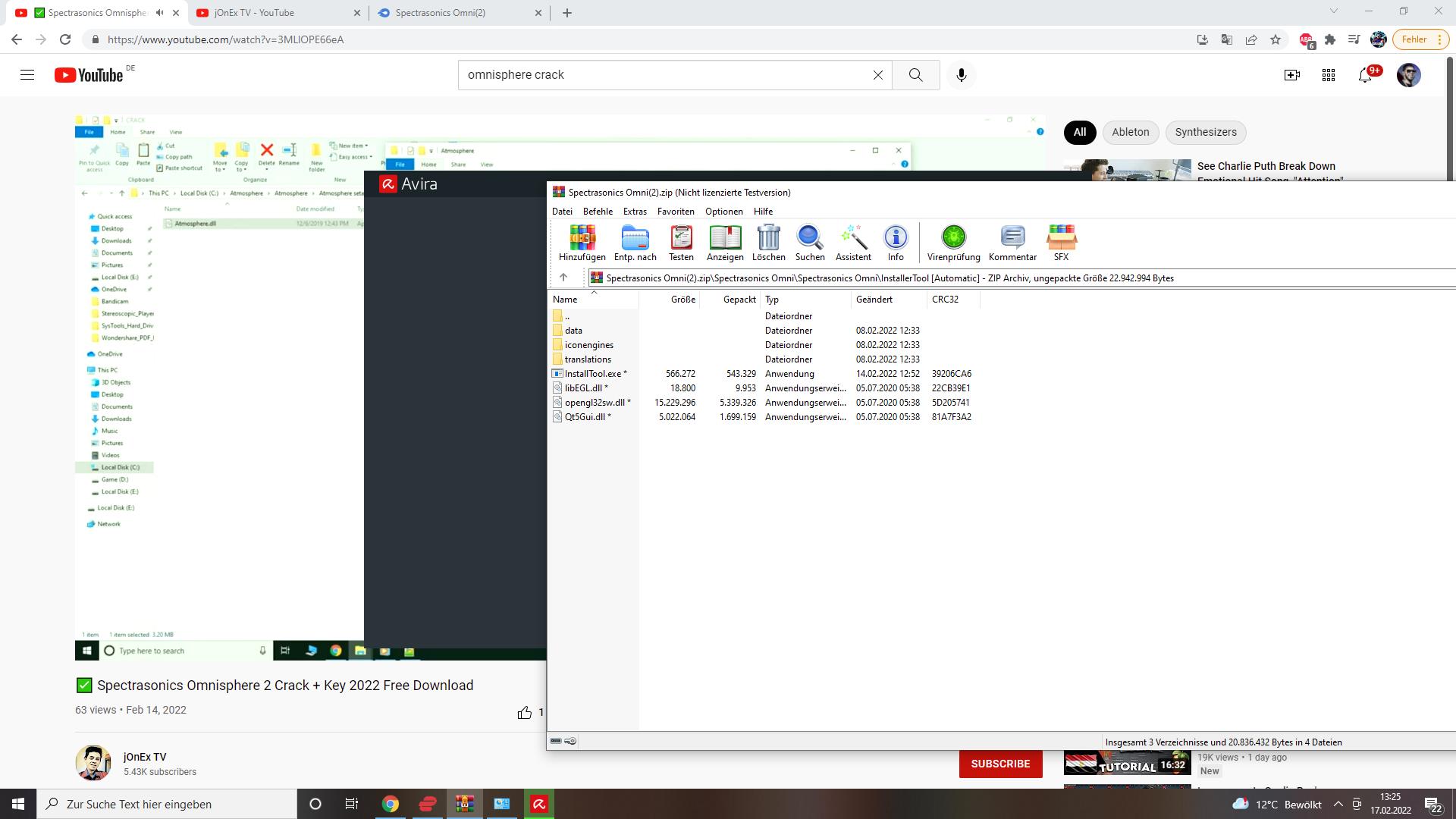Click the Virenprüfung scan icon
Screen dimensions: 1456x819
(953, 243)
